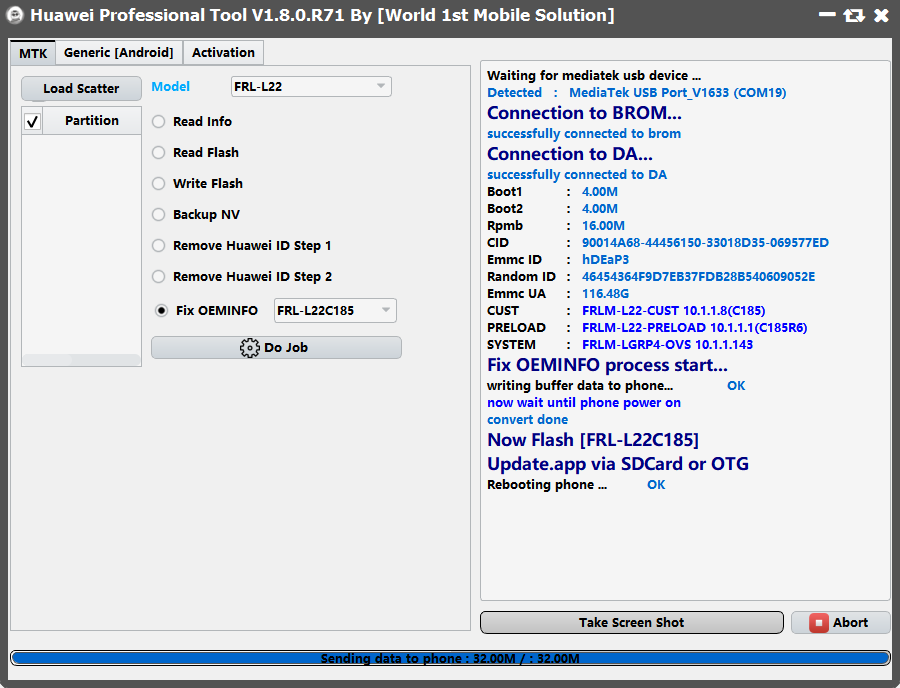The height and width of the screenshot is (688, 900).
Task: Click 'Update.app via SDCard or OTG' line
Action: [618, 464]
